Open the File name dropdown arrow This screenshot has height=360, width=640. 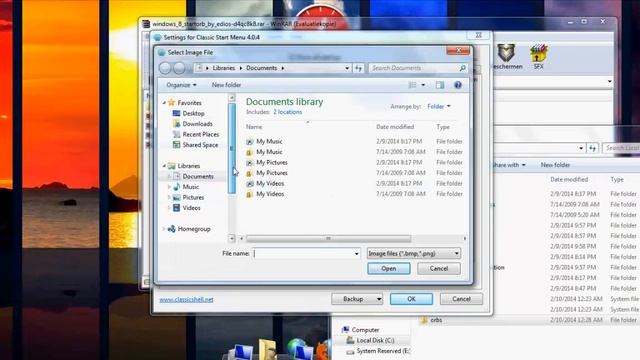click(356, 253)
